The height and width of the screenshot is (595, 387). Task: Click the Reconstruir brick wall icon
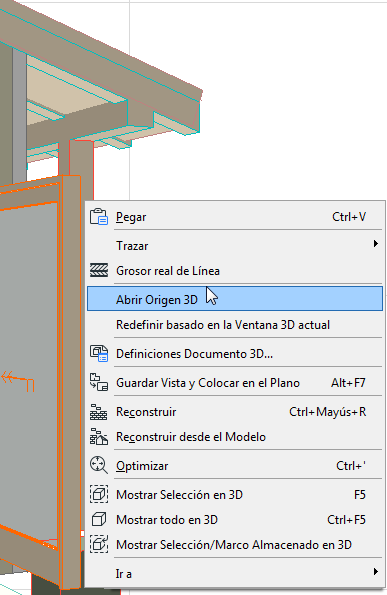(99, 412)
